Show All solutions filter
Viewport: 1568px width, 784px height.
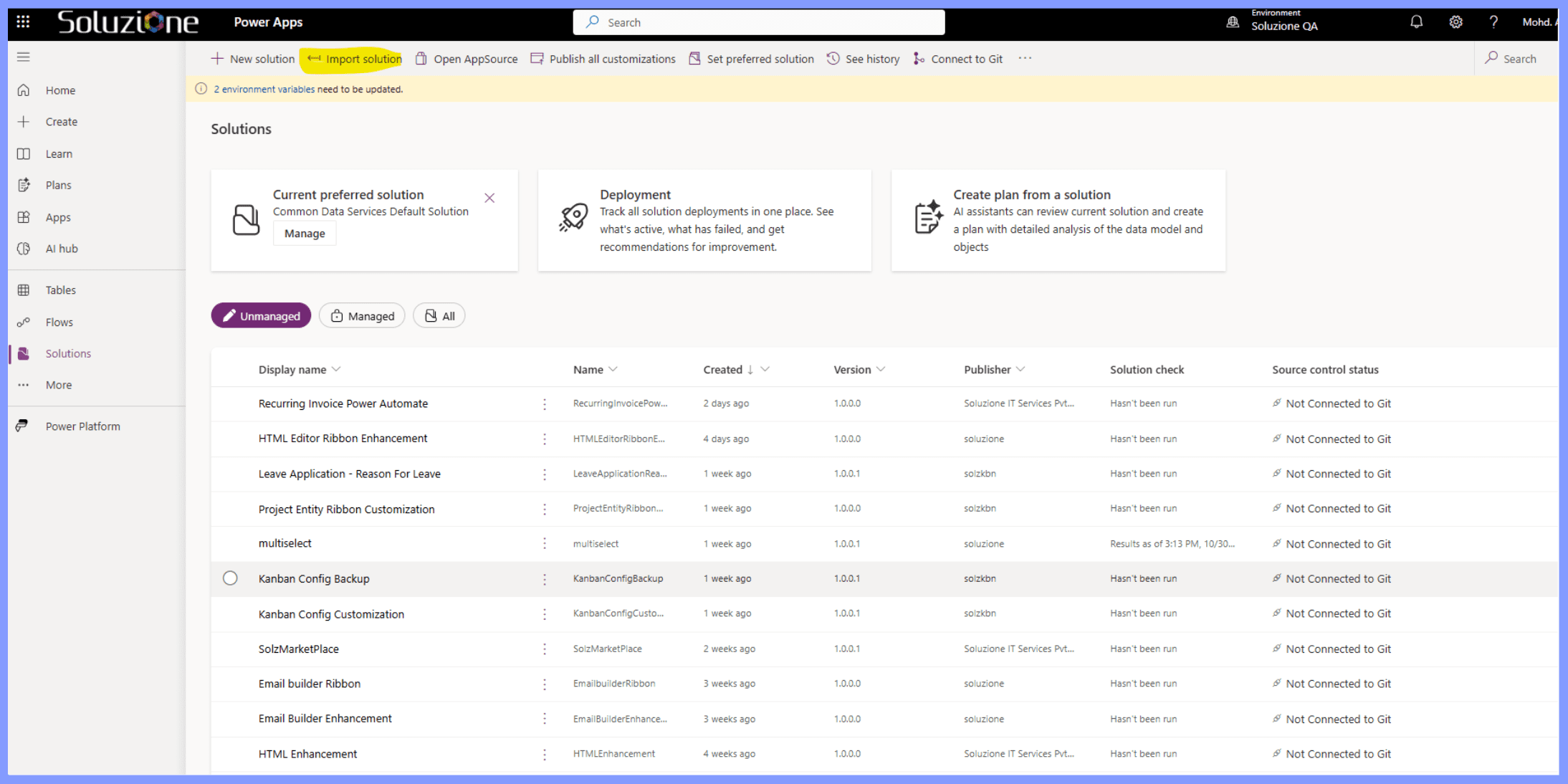(439, 315)
